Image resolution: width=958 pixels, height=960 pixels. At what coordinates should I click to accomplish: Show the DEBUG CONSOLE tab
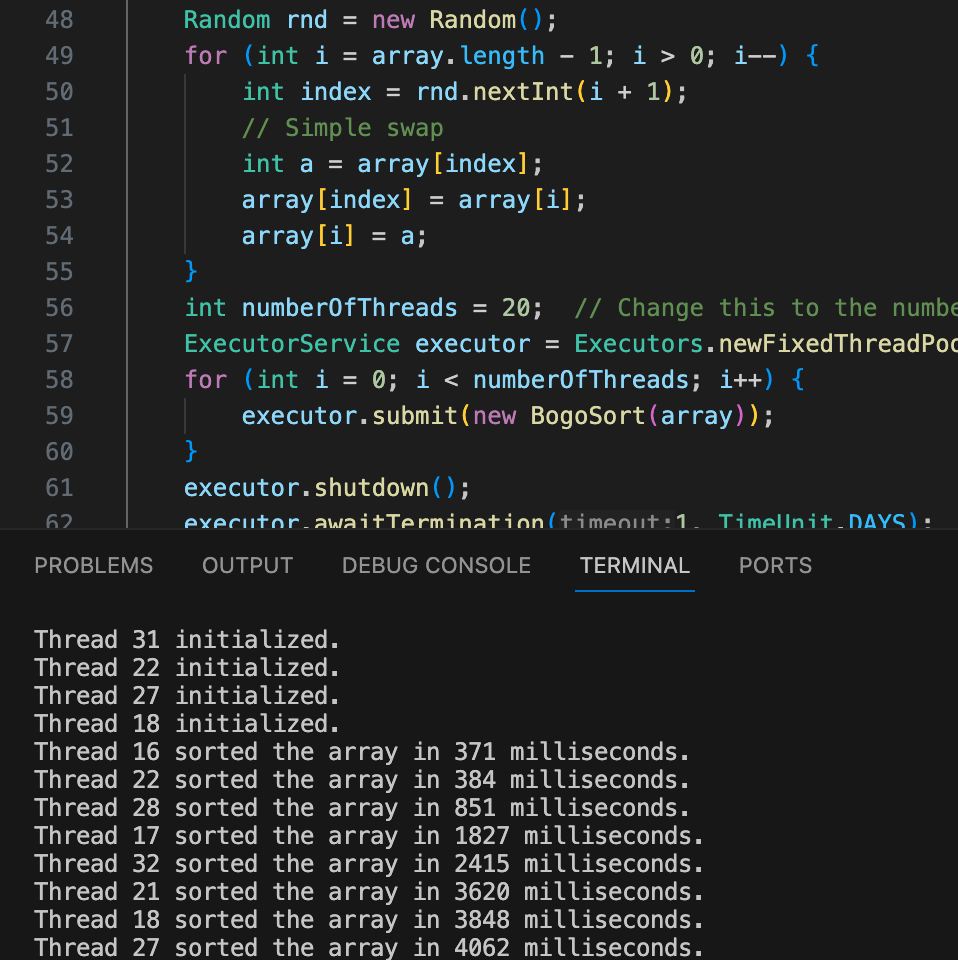tap(436, 566)
